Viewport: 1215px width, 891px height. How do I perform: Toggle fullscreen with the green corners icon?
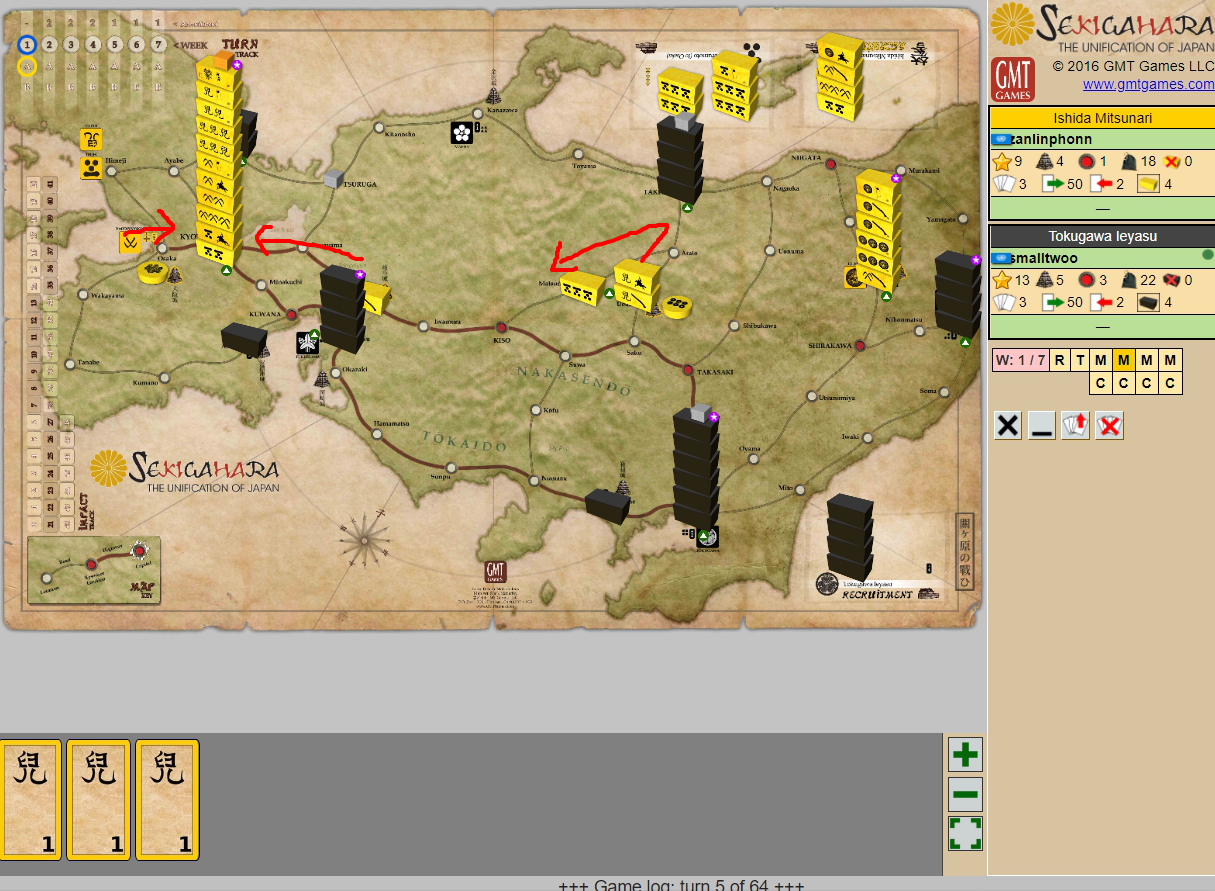point(965,834)
